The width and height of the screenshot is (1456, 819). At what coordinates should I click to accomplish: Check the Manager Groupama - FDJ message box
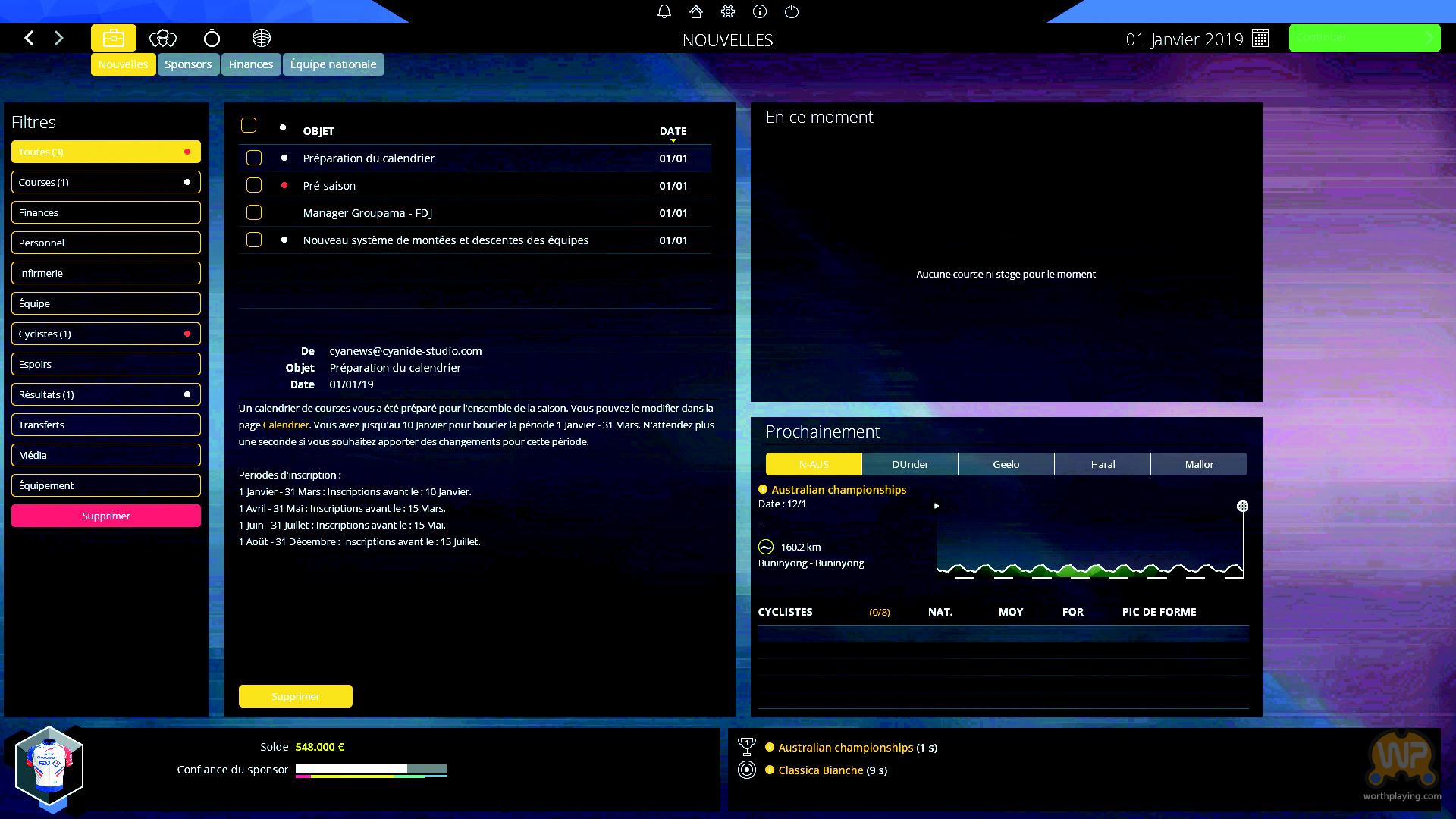click(x=254, y=212)
